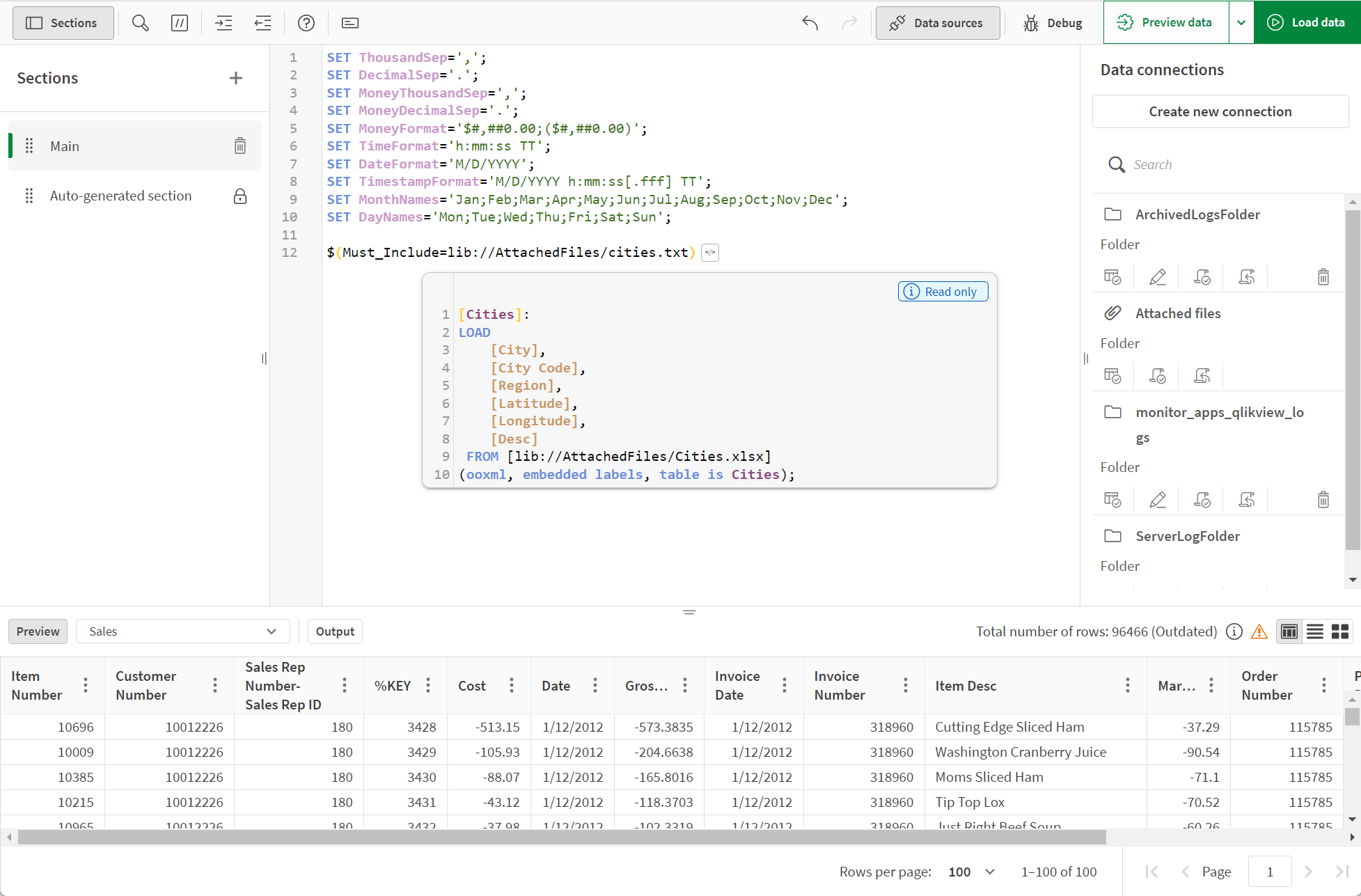The height and width of the screenshot is (896, 1361).
Task: Click the undo arrow icon
Action: click(811, 22)
